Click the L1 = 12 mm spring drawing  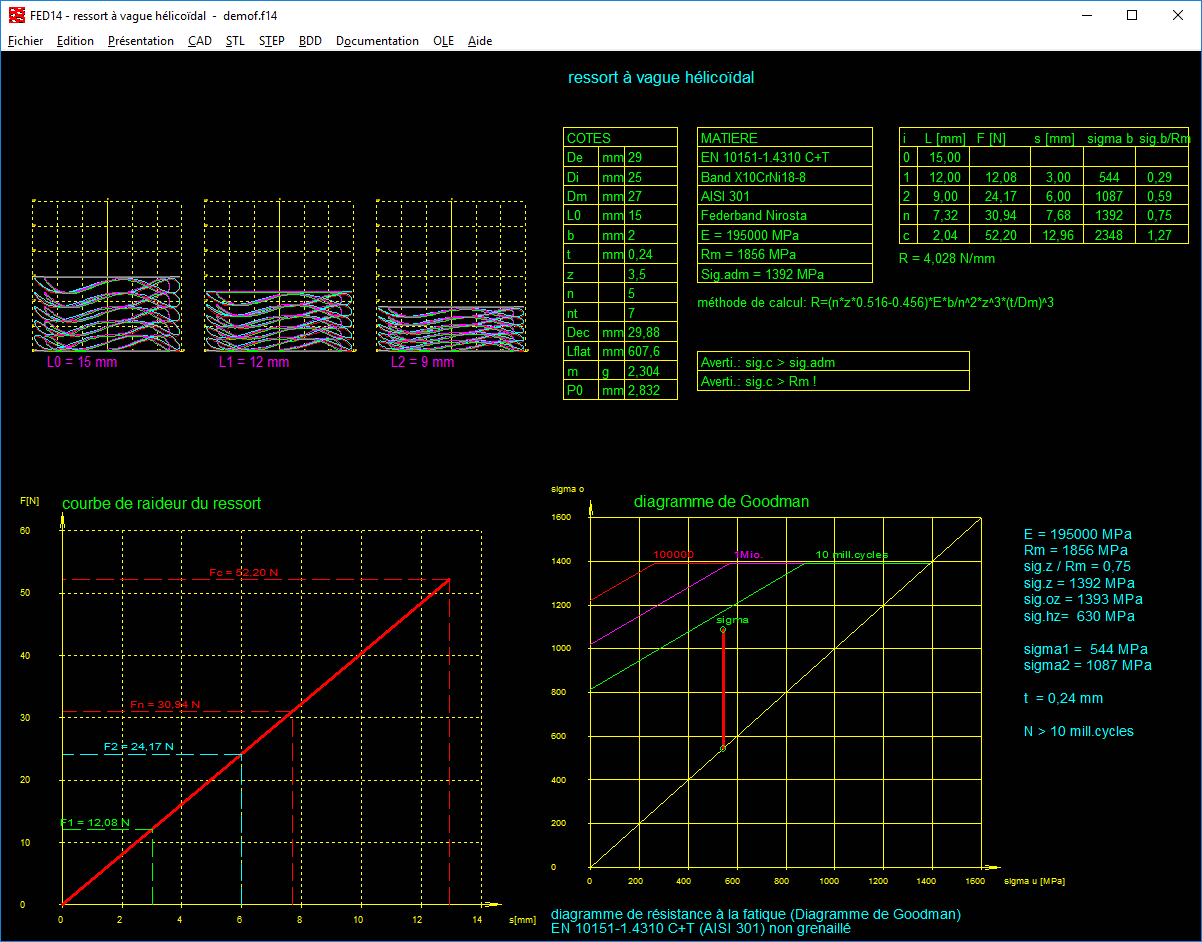pos(278,320)
